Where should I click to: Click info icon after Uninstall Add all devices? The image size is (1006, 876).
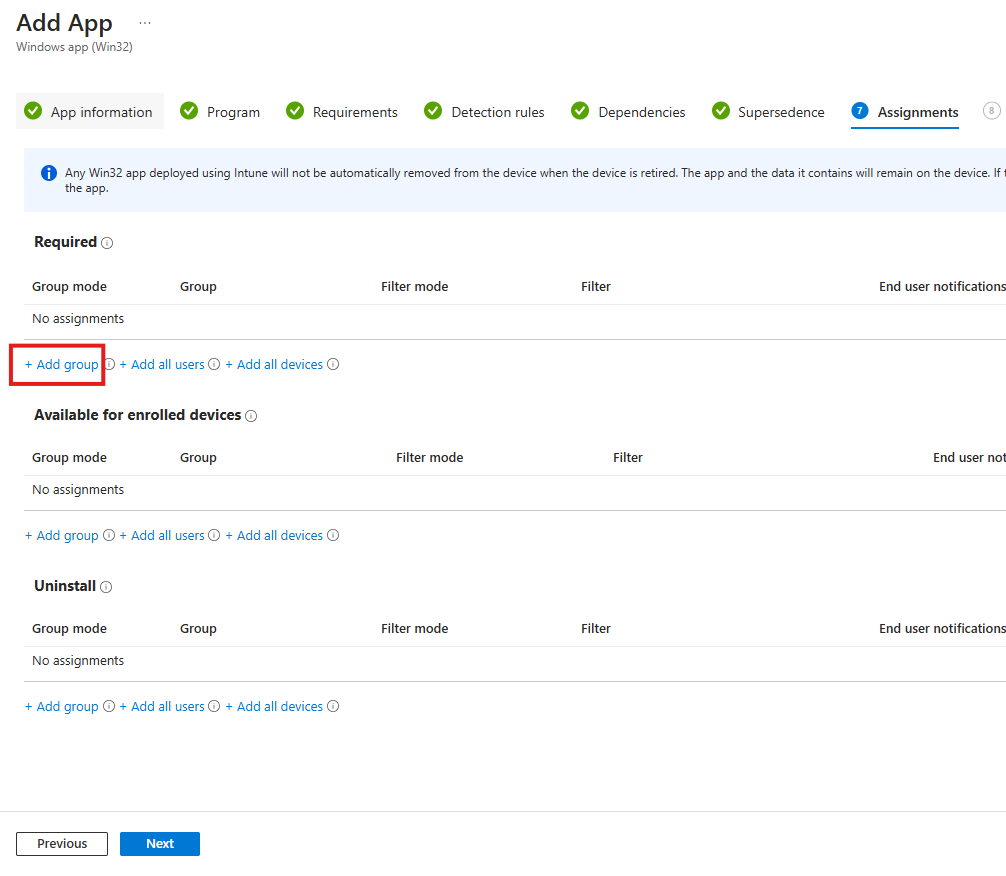click(333, 706)
